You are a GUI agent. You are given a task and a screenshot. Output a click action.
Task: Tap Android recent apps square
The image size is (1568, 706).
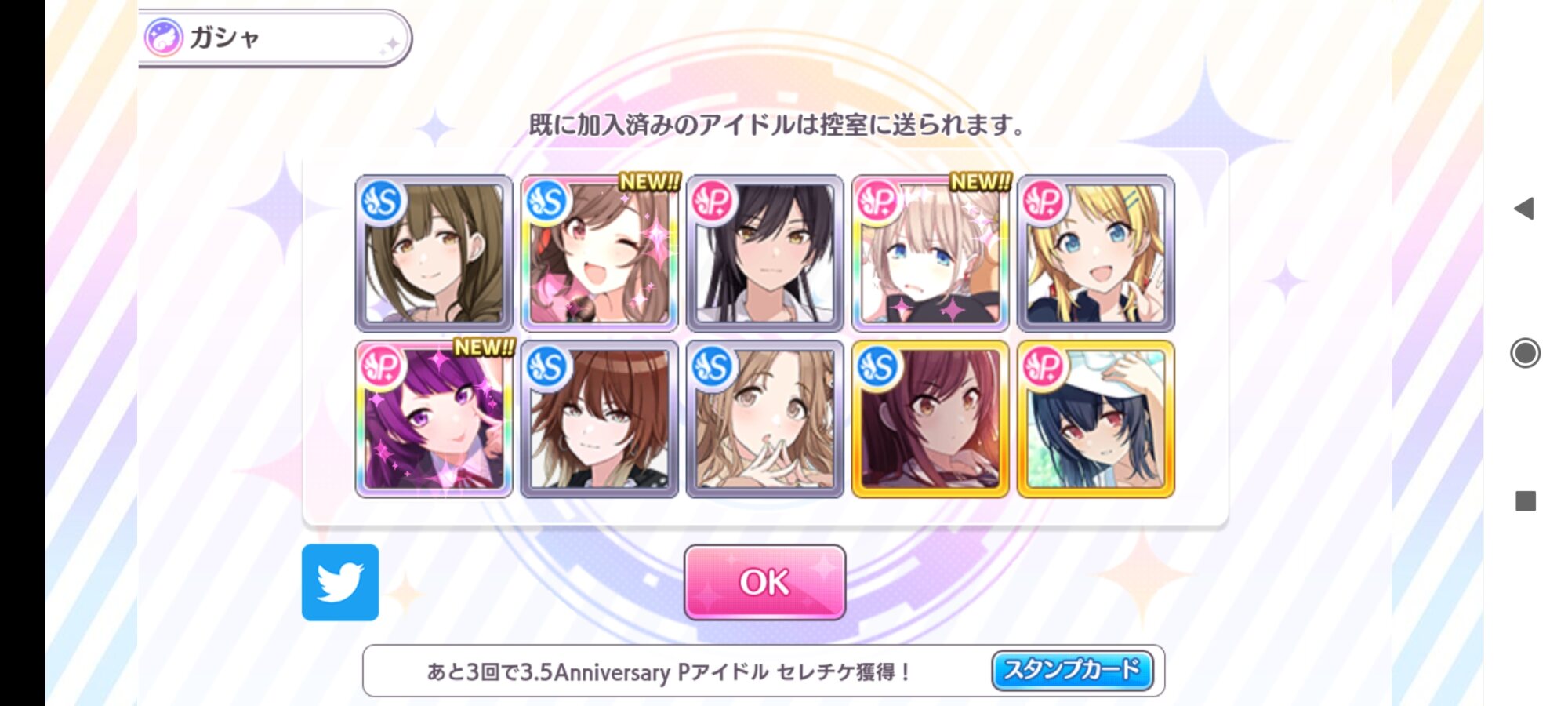click(x=1526, y=500)
